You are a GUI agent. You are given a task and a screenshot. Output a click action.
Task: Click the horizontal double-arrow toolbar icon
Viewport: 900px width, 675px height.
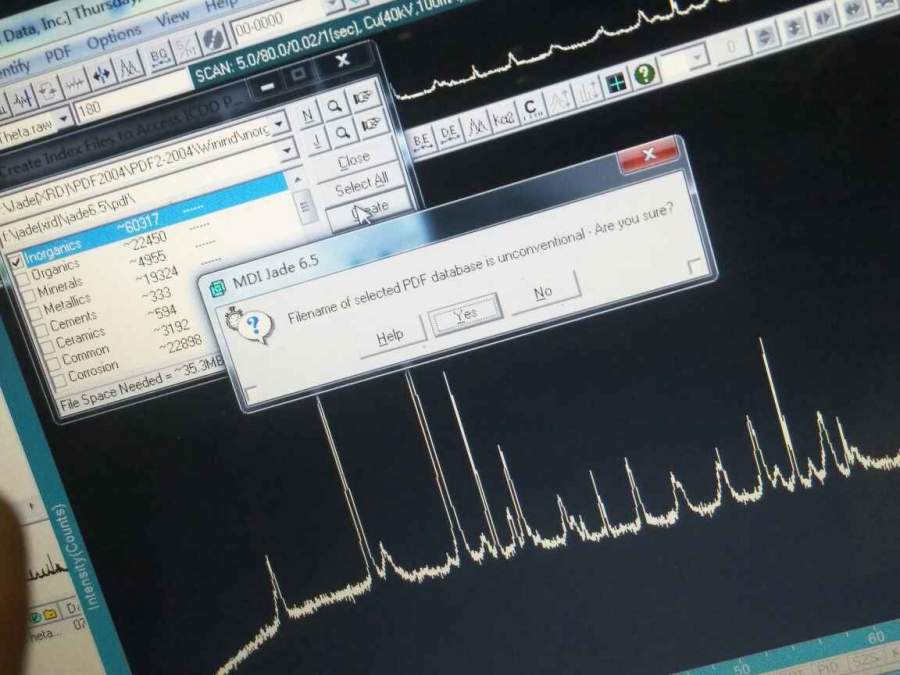tap(854, 9)
